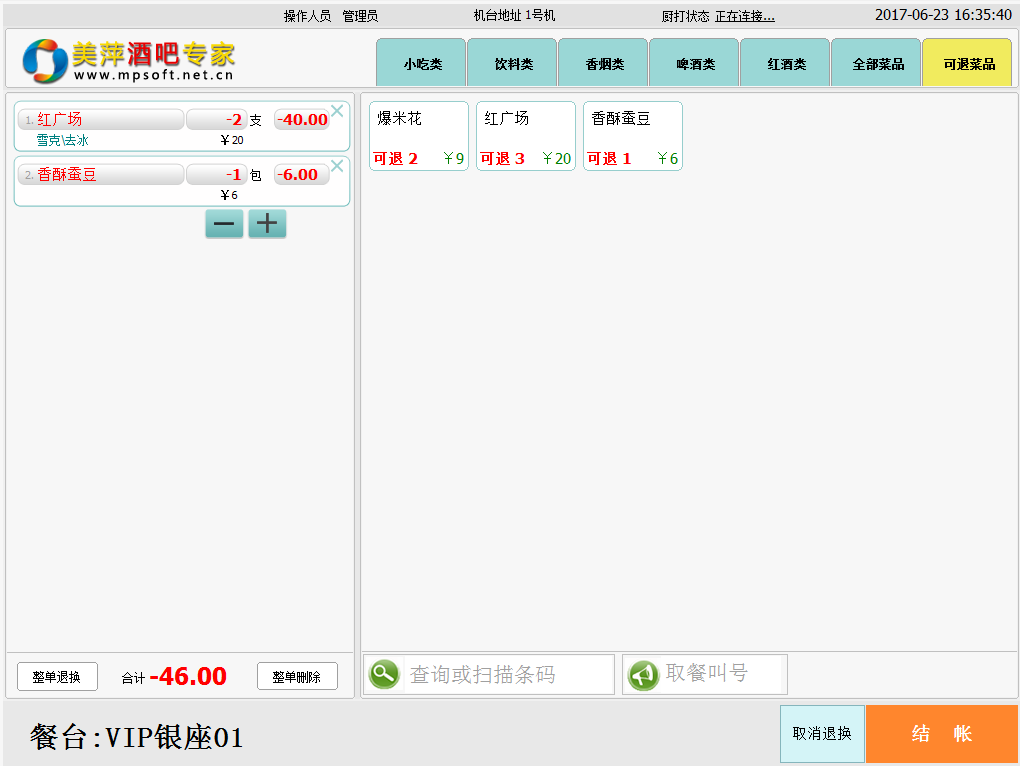Viewport: 1020px width, 766px height.
Task: Click the megaphone call-number icon
Action: (643, 675)
